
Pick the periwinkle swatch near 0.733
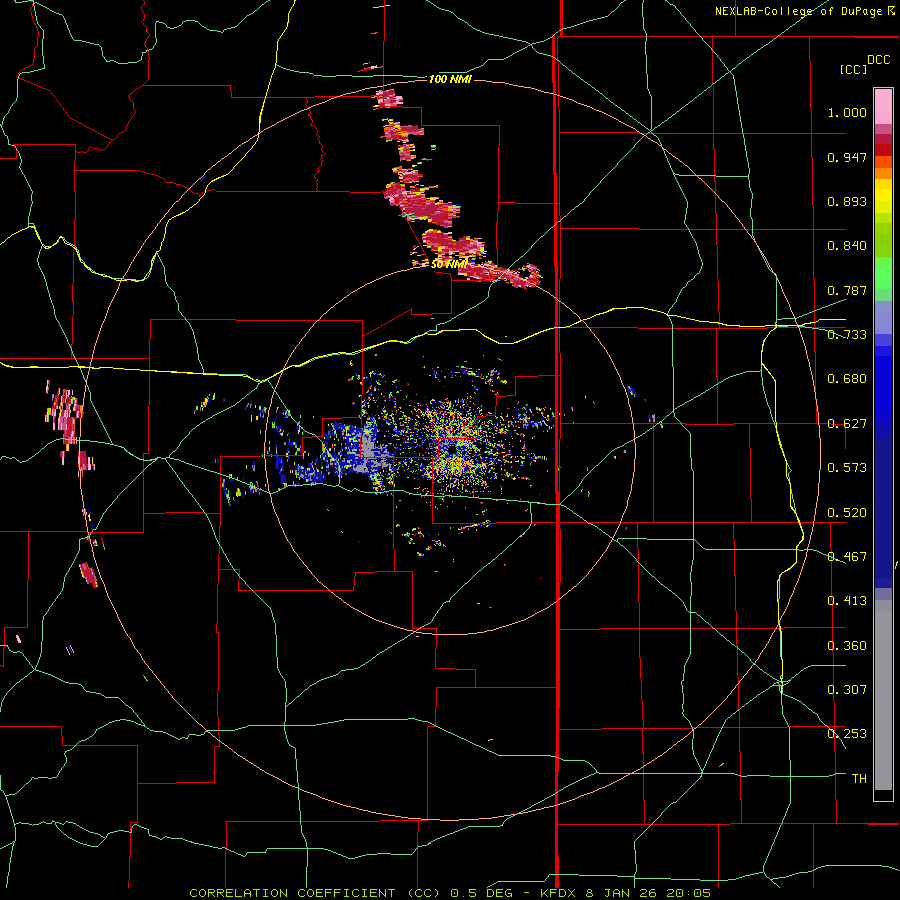883,317
